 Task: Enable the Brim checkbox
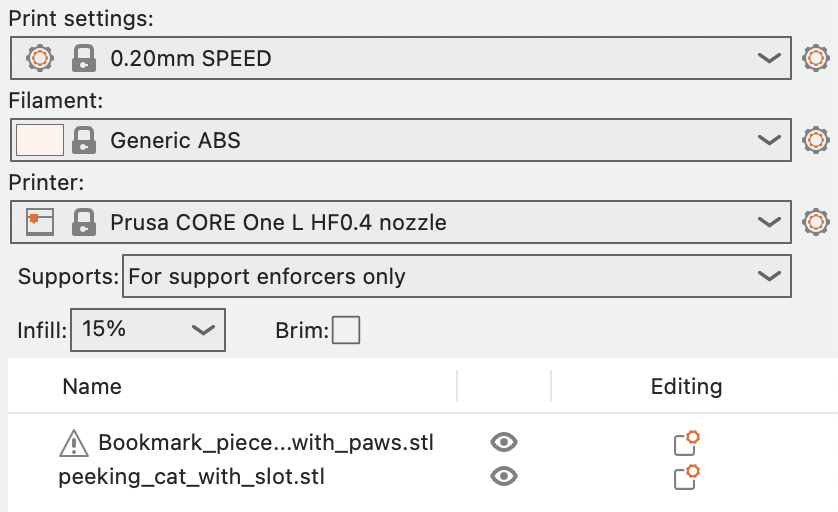coord(346,330)
